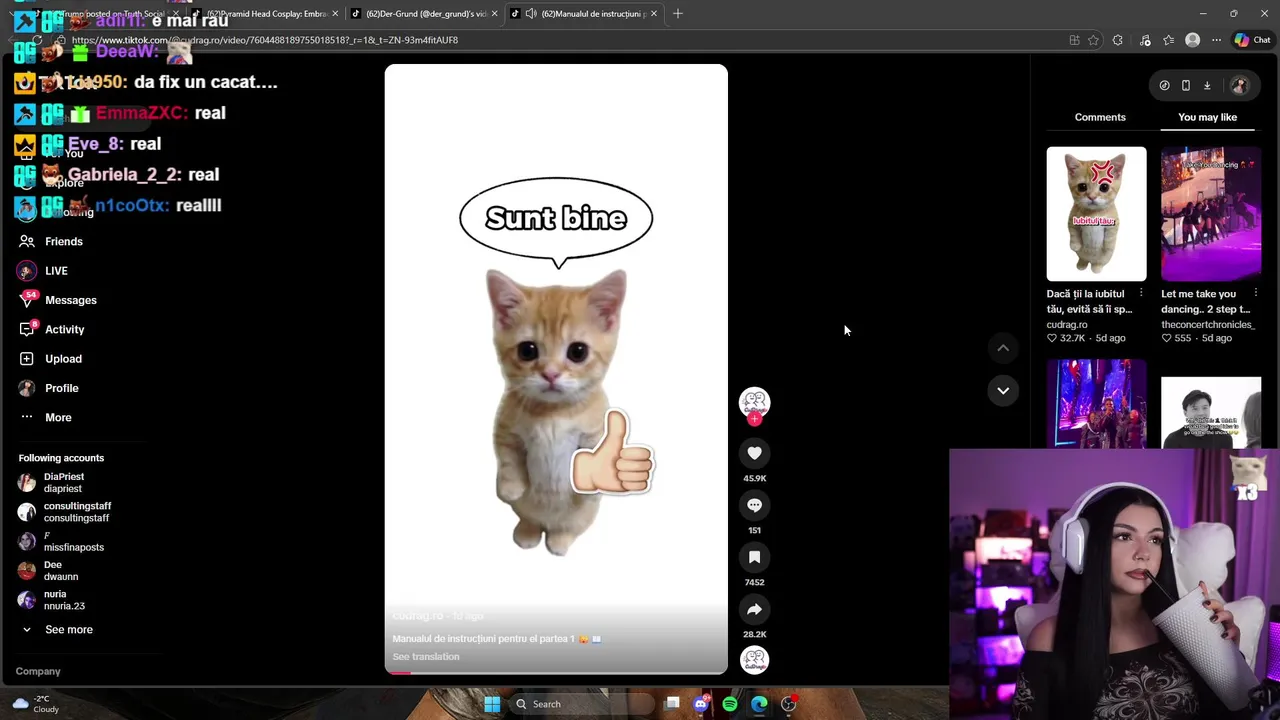Click the coin icon in top-right header
The width and height of the screenshot is (1280, 720).
pyautogui.click(x=1164, y=85)
